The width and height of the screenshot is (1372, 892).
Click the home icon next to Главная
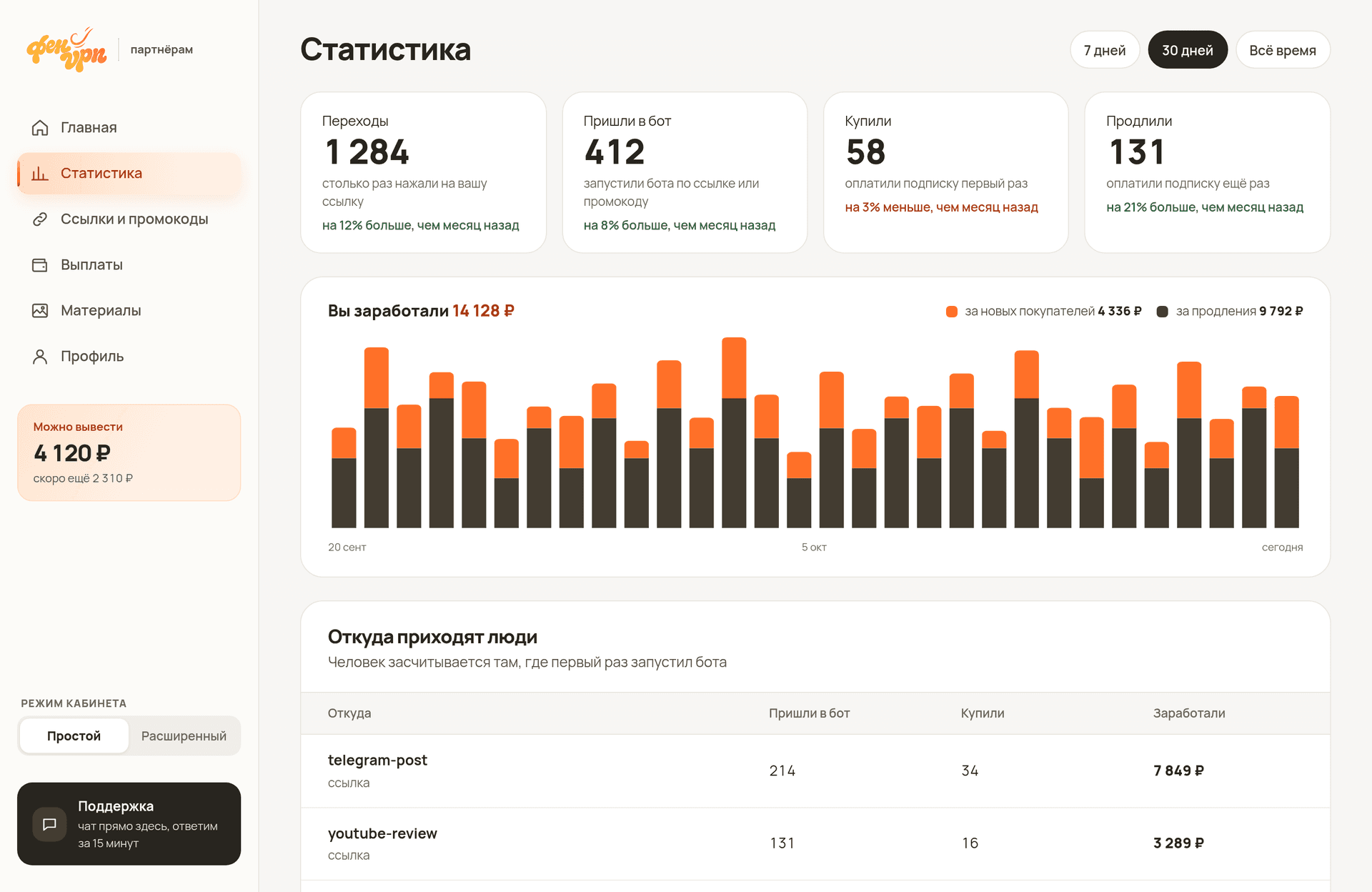[40, 128]
